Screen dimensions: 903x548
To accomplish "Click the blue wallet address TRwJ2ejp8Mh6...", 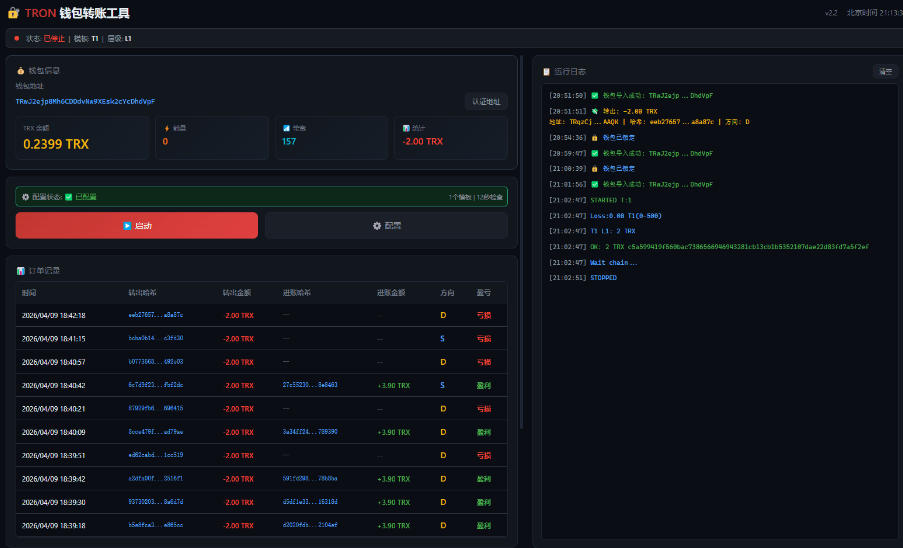I will pyautogui.click(x=85, y=101).
